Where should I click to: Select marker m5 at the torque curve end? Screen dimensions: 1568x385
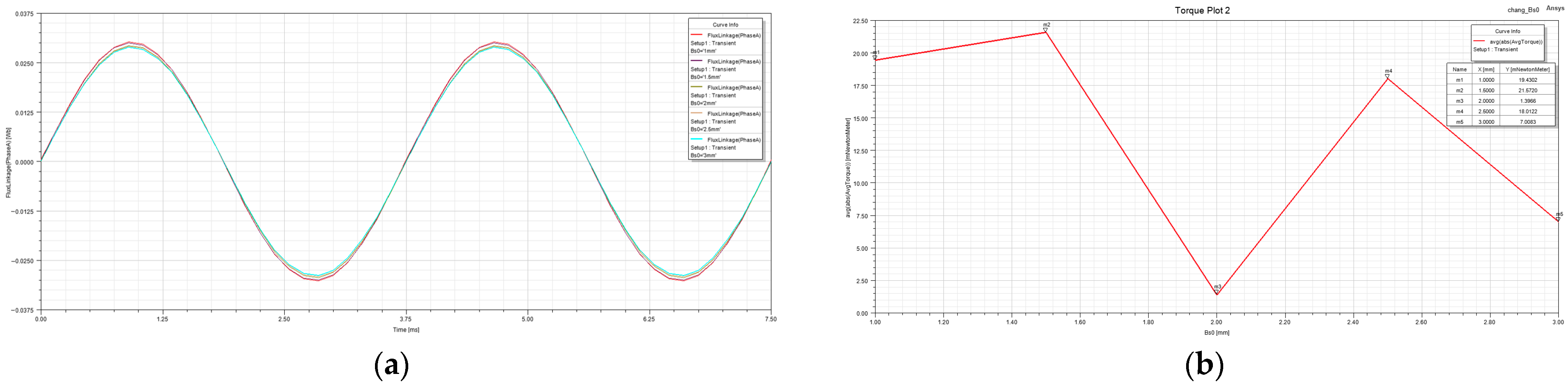[1558, 220]
